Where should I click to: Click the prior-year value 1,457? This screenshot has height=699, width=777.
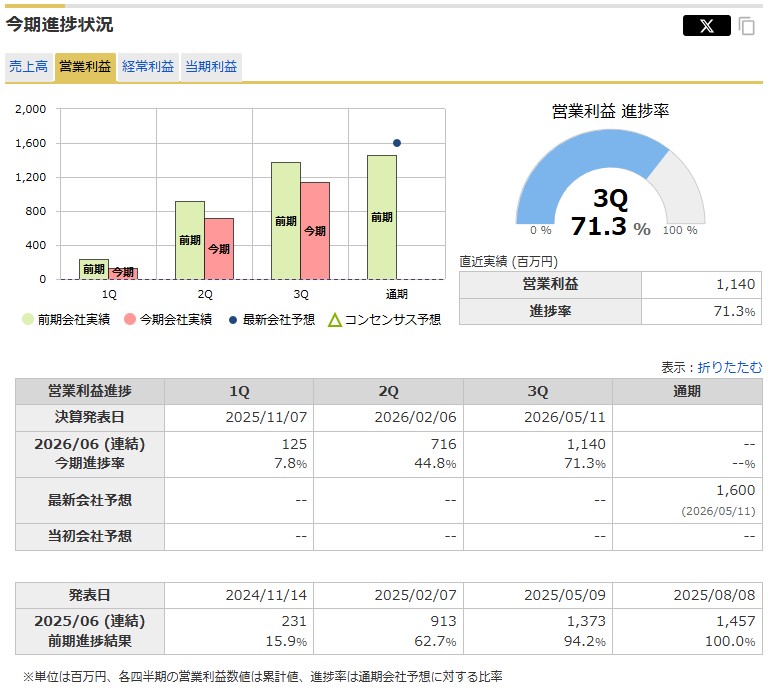[735, 621]
